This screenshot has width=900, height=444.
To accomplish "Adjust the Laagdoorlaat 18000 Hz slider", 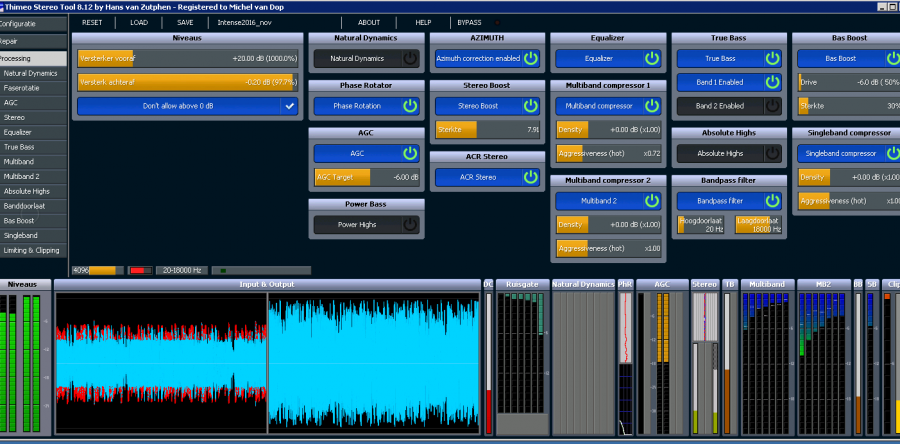I will [759, 225].
